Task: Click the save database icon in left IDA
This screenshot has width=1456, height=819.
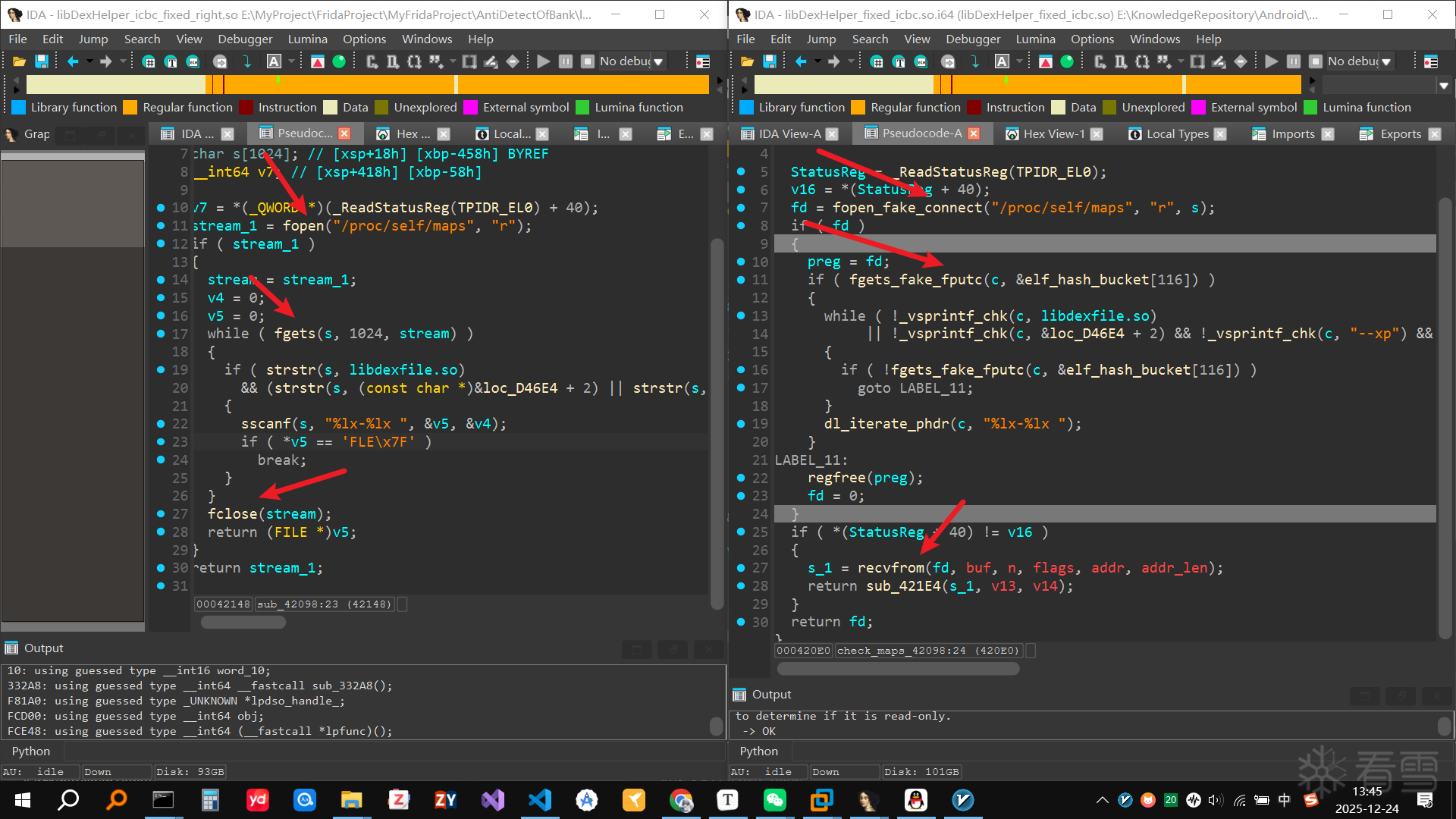Action: click(x=42, y=61)
